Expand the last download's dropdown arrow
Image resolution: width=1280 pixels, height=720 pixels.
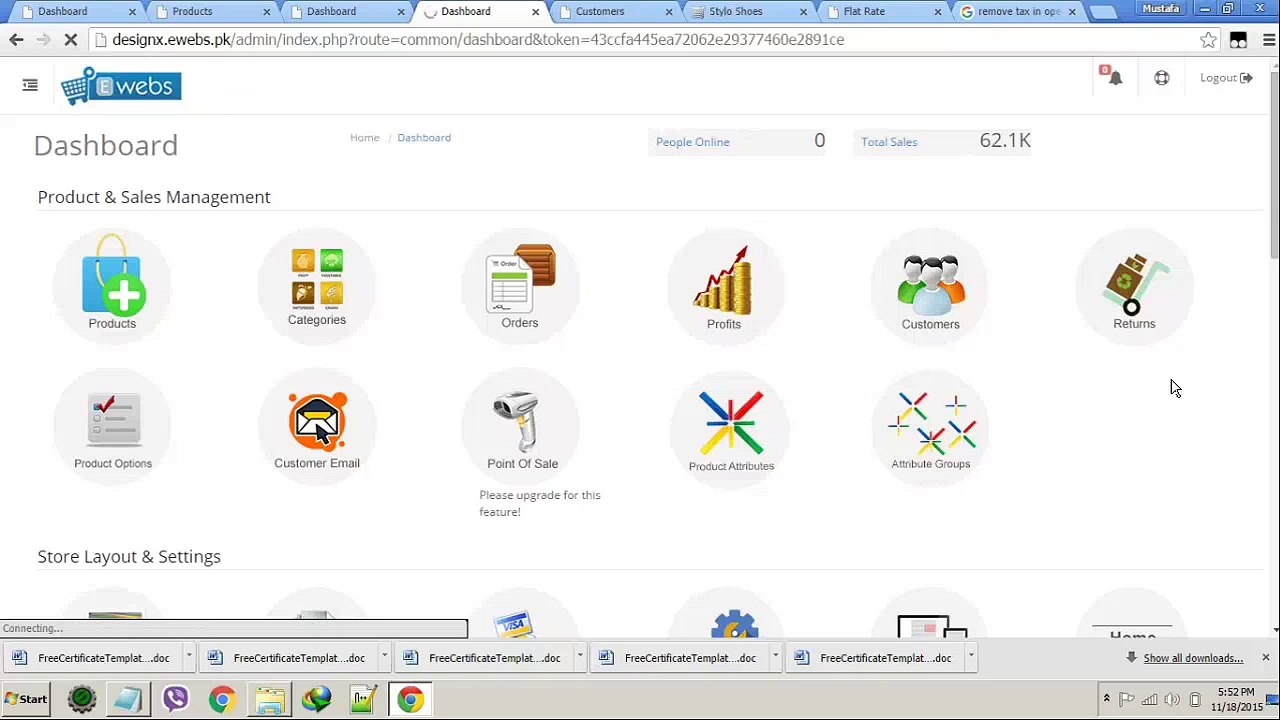970,658
